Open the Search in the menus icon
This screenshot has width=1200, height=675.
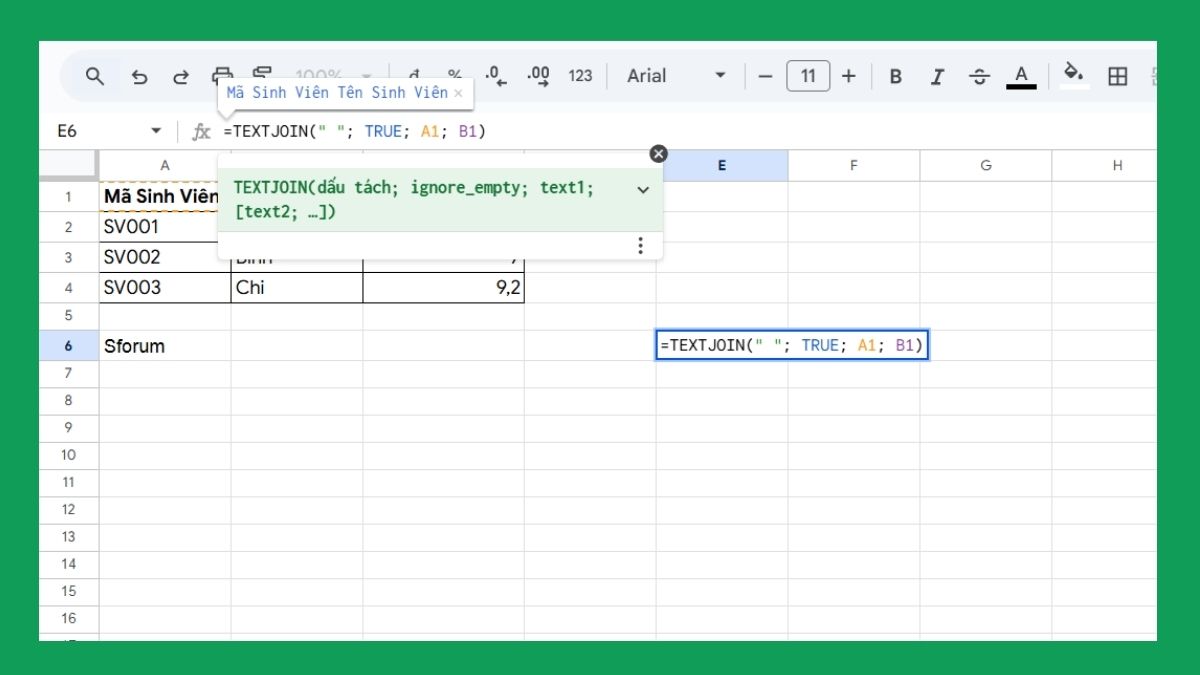coord(95,75)
